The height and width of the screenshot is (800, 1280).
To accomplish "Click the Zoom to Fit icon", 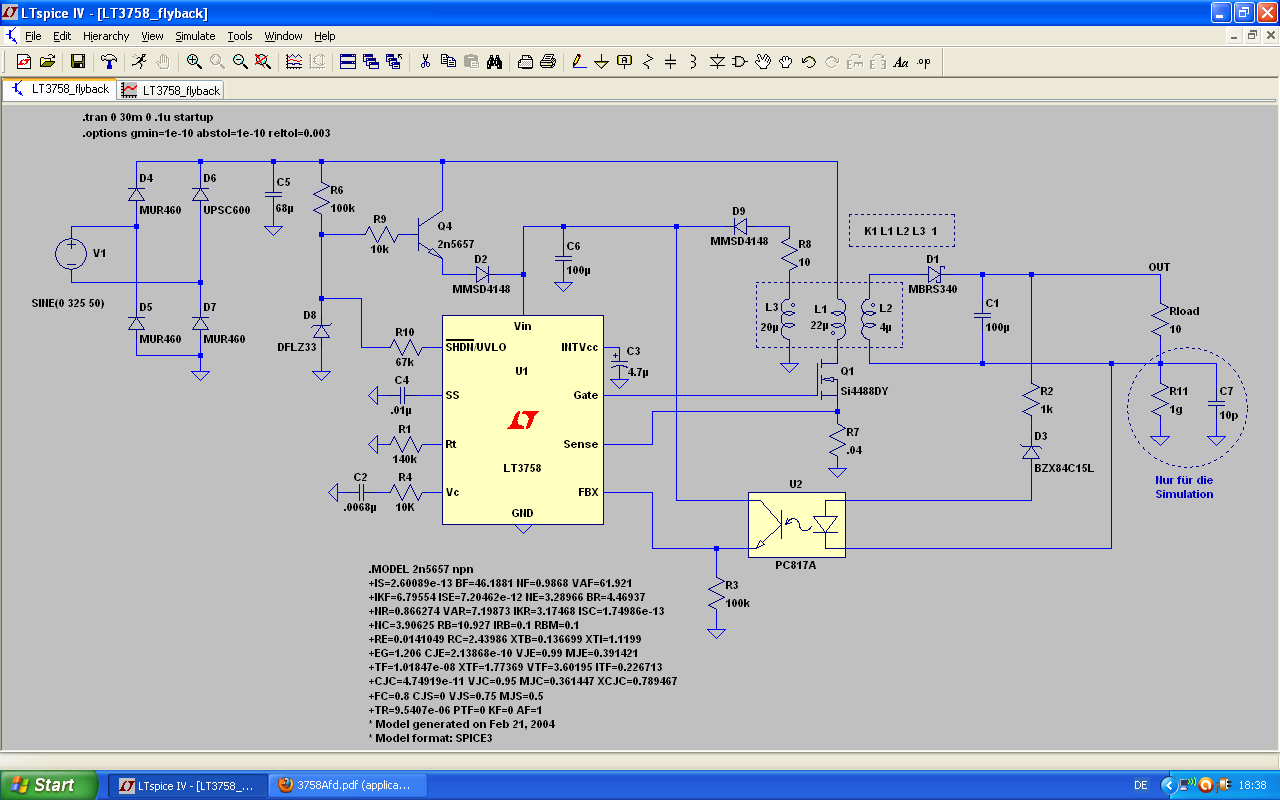I will pyautogui.click(x=263, y=61).
